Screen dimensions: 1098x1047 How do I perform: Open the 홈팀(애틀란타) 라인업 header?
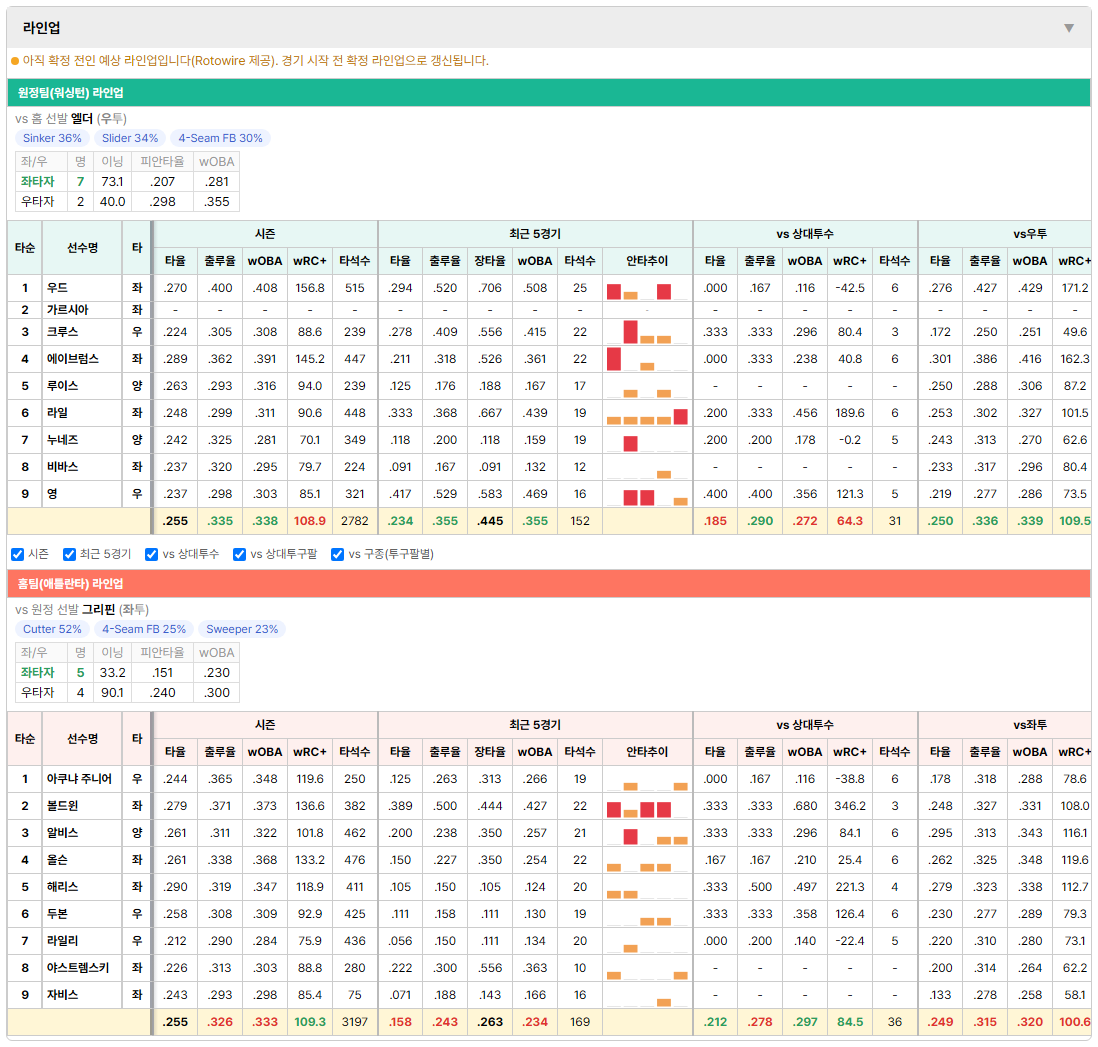click(x=549, y=583)
